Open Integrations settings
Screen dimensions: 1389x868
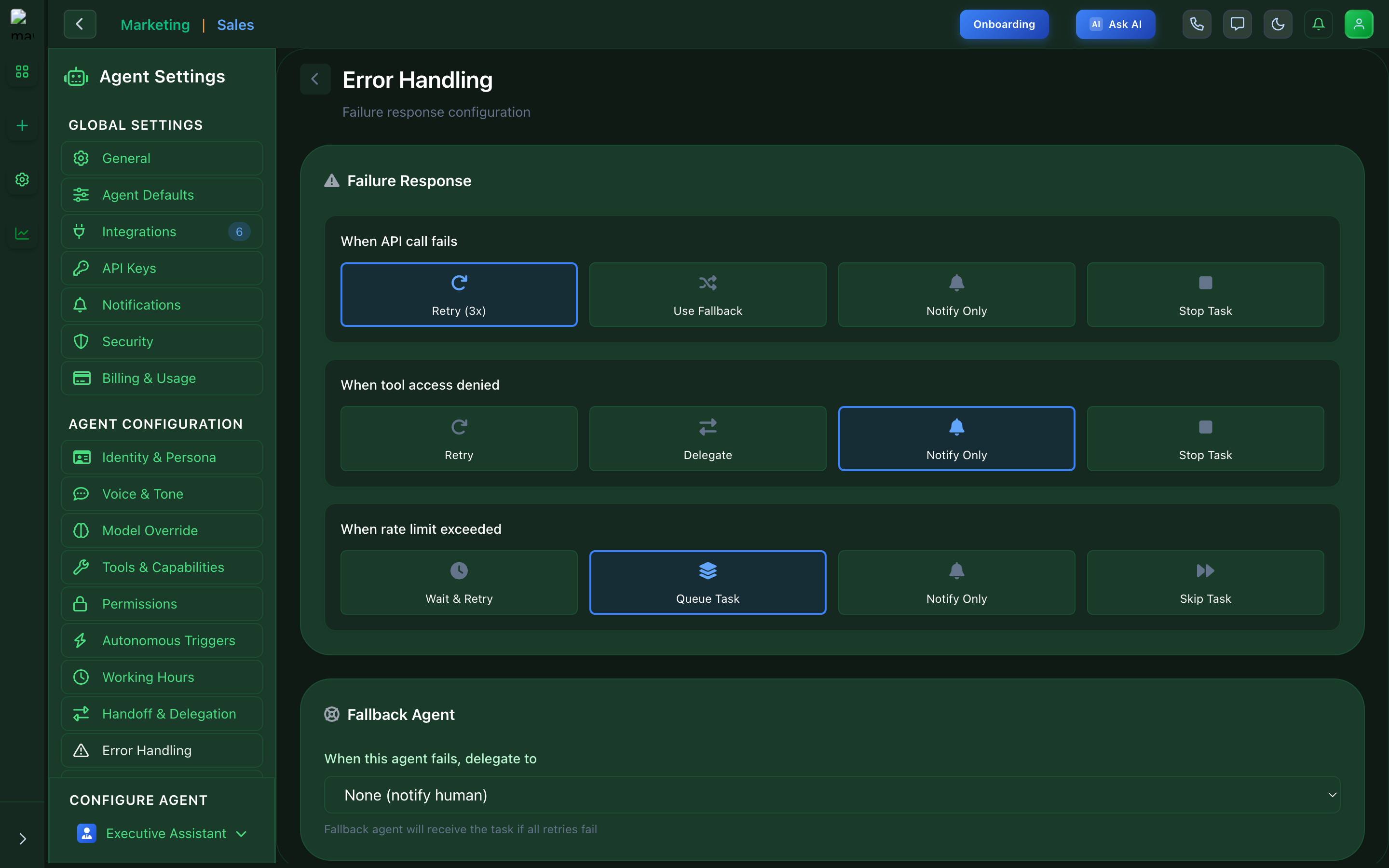click(162, 231)
